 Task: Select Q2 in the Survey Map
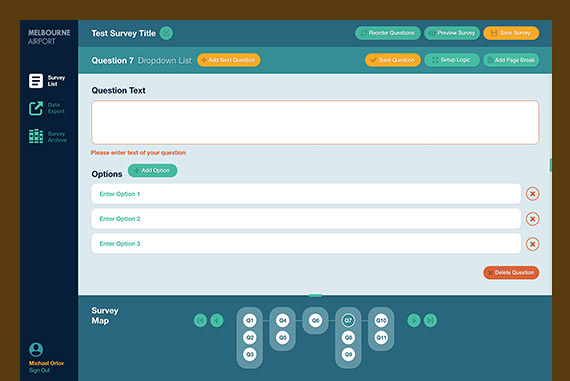[250, 337]
